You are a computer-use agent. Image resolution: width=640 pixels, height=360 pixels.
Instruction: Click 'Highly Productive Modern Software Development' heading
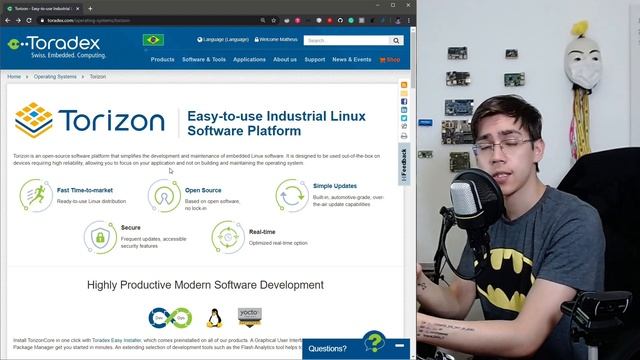tap(205, 285)
